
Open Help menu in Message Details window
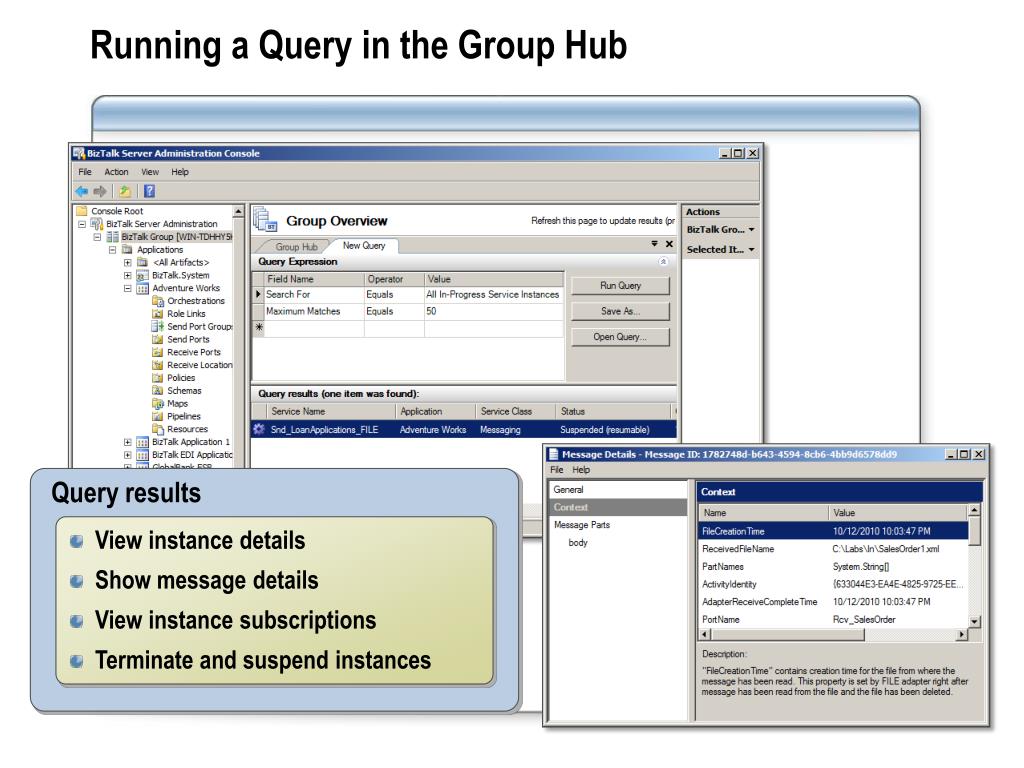click(x=581, y=470)
